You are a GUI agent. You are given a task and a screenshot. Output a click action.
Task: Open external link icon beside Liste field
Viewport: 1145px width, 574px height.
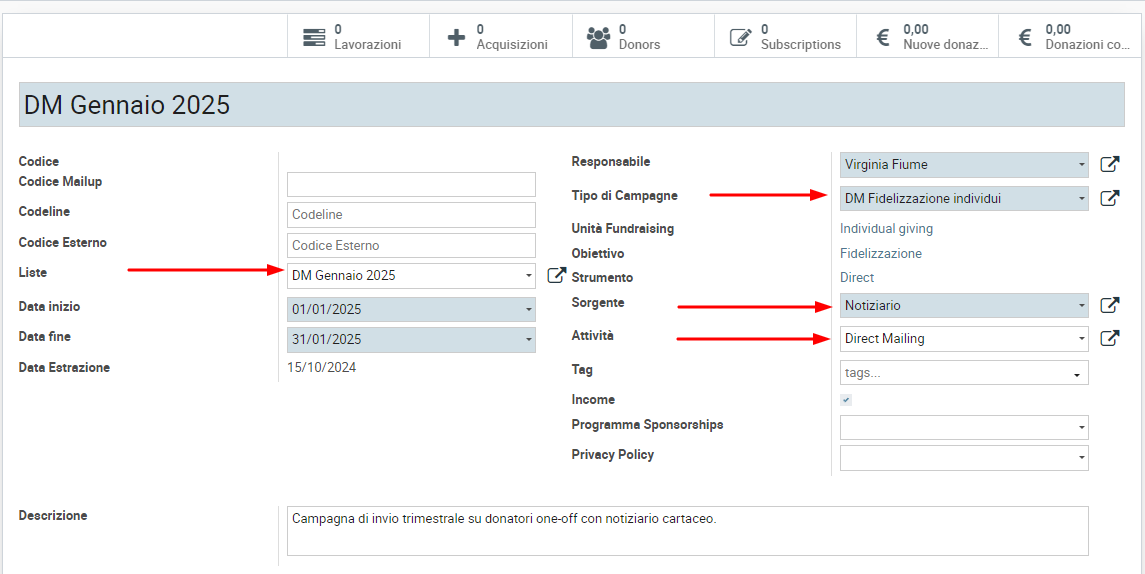tap(557, 276)
